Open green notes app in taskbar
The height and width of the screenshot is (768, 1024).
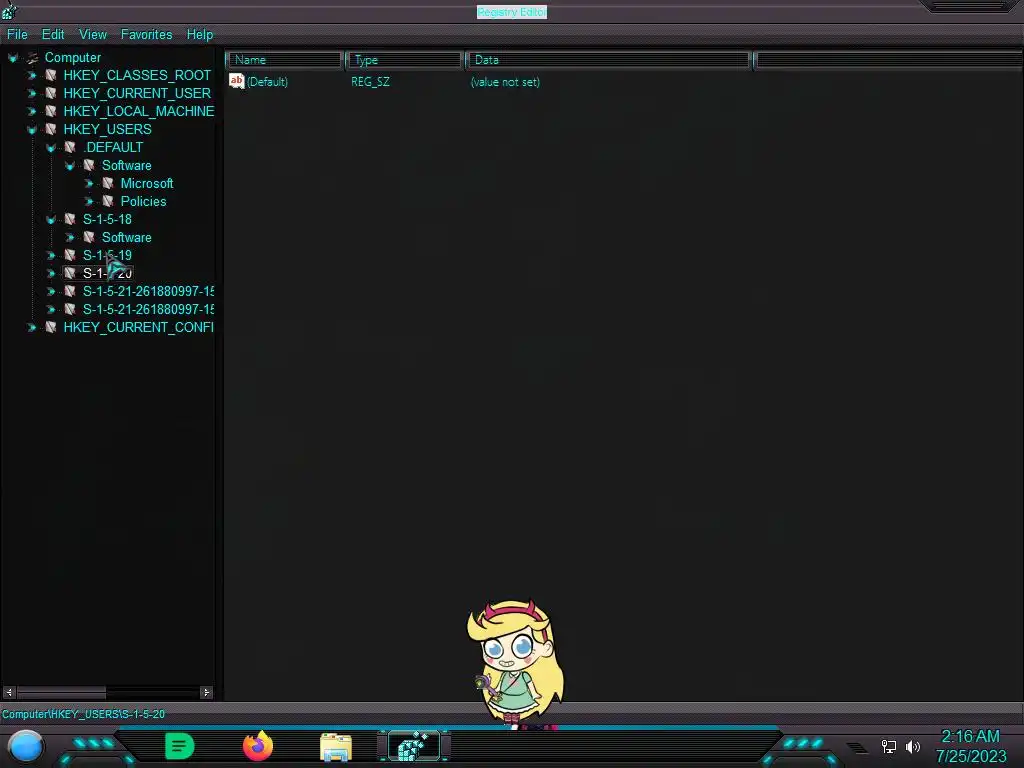(180, 746)
